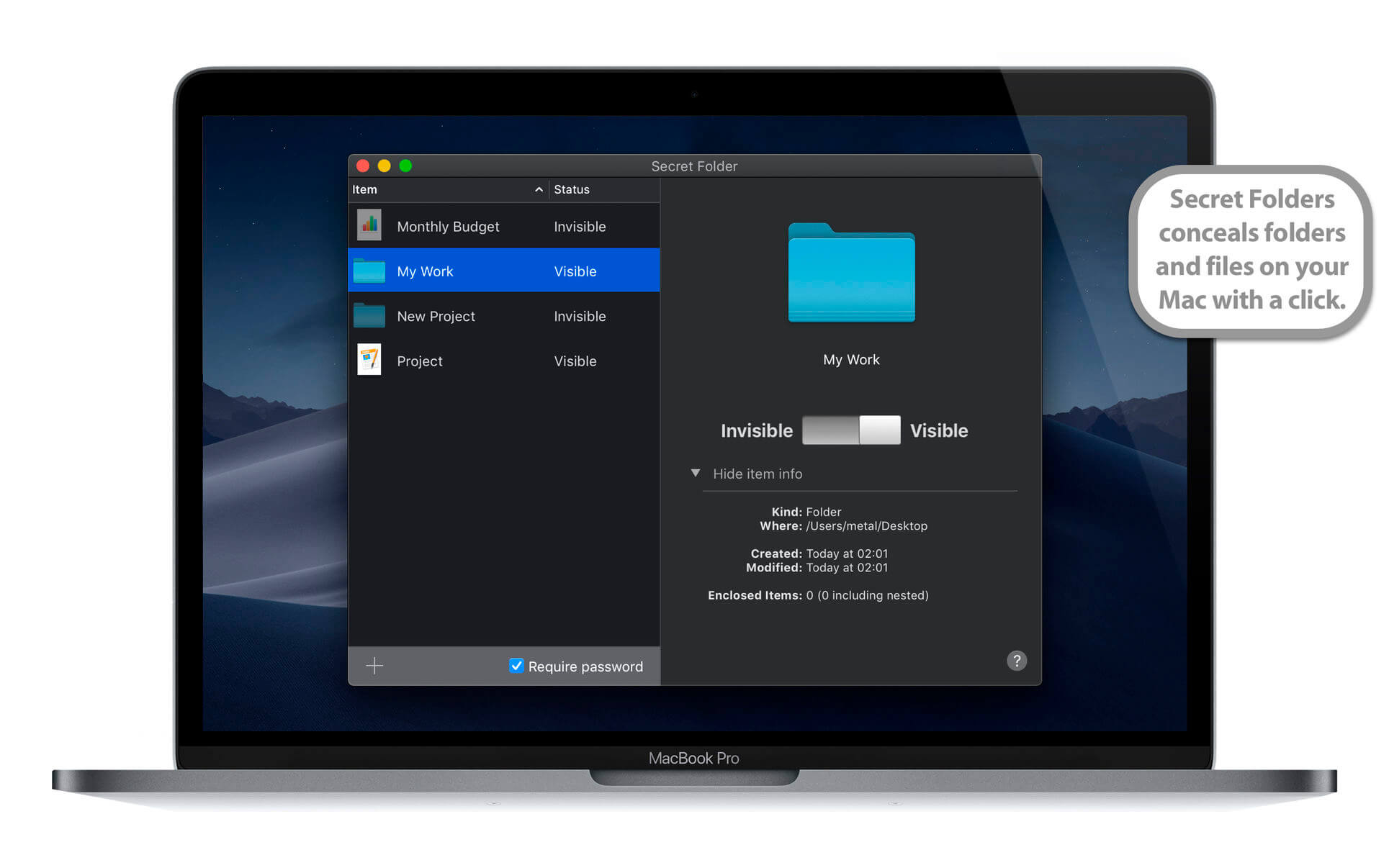1389x868 pixels.
Task: Click the green zoom window button
Action: [x=405, y=166]
